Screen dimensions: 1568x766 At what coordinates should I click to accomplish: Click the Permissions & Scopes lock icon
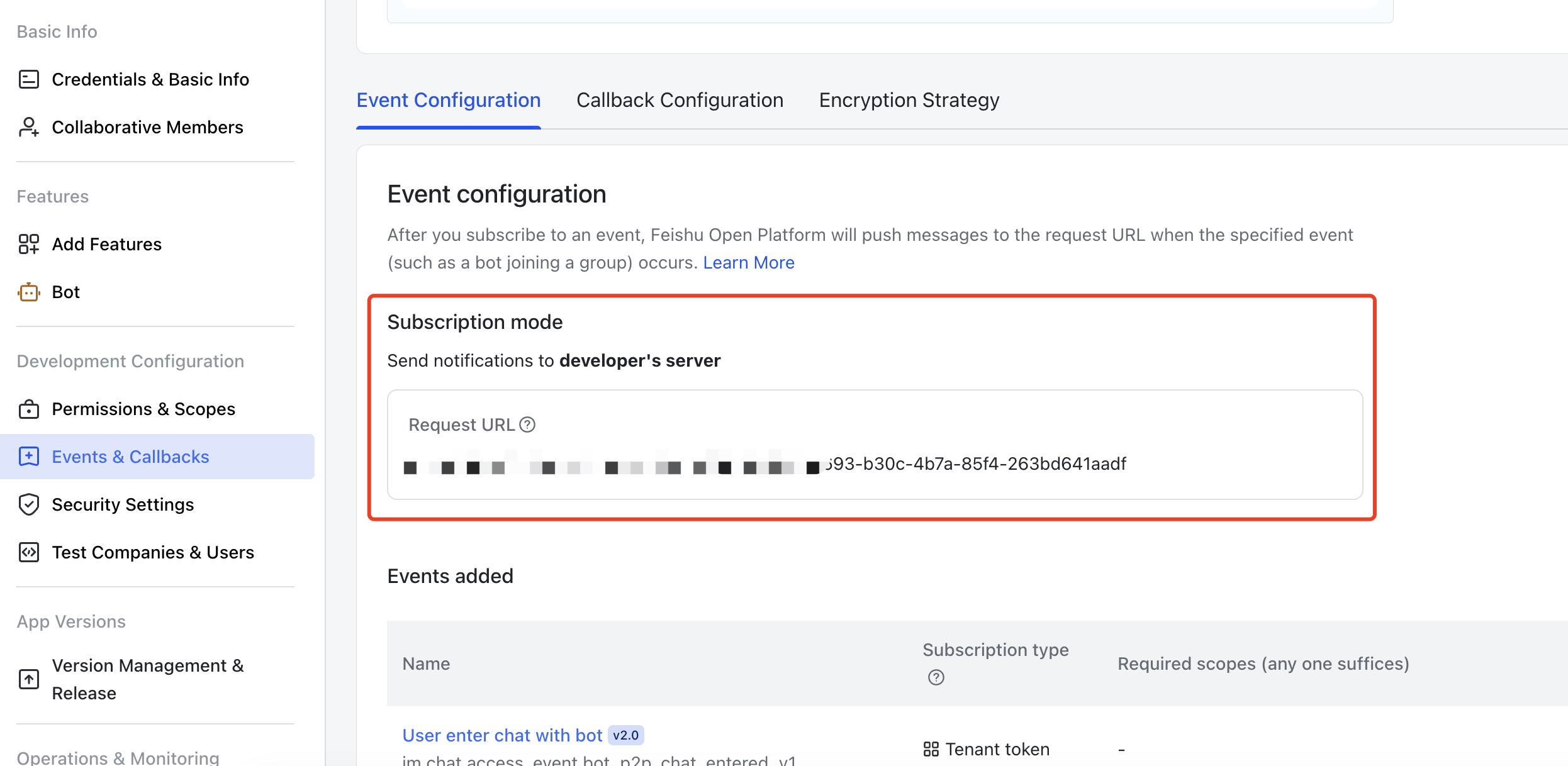pos(29,409)
